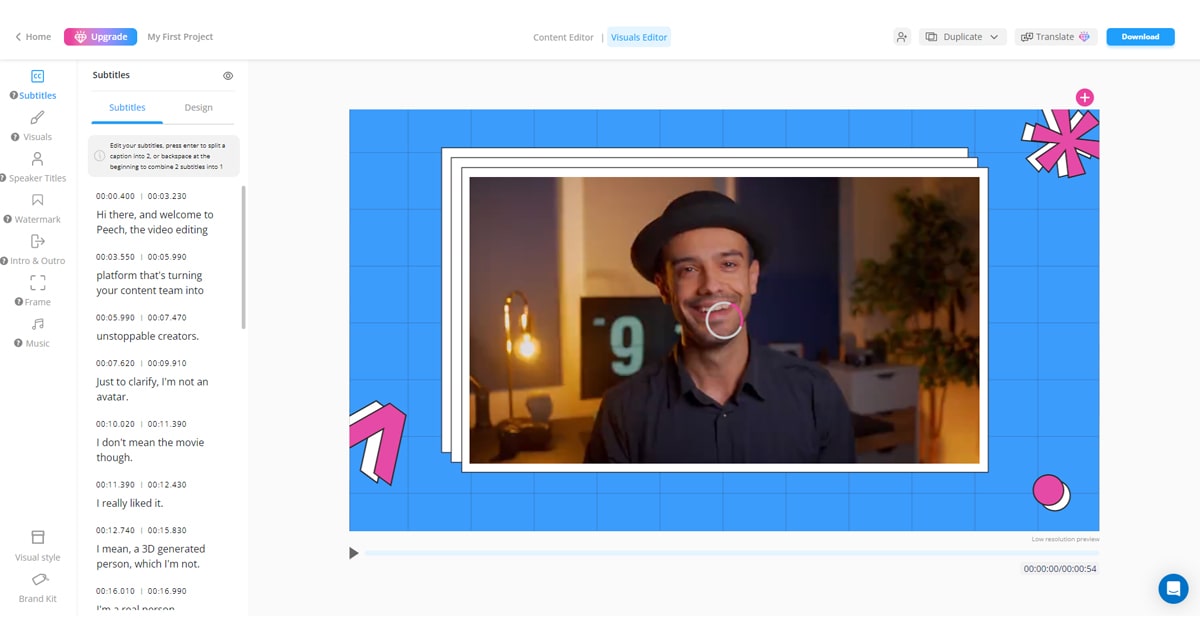Switch to the Content Editor tab

point(563,38)
